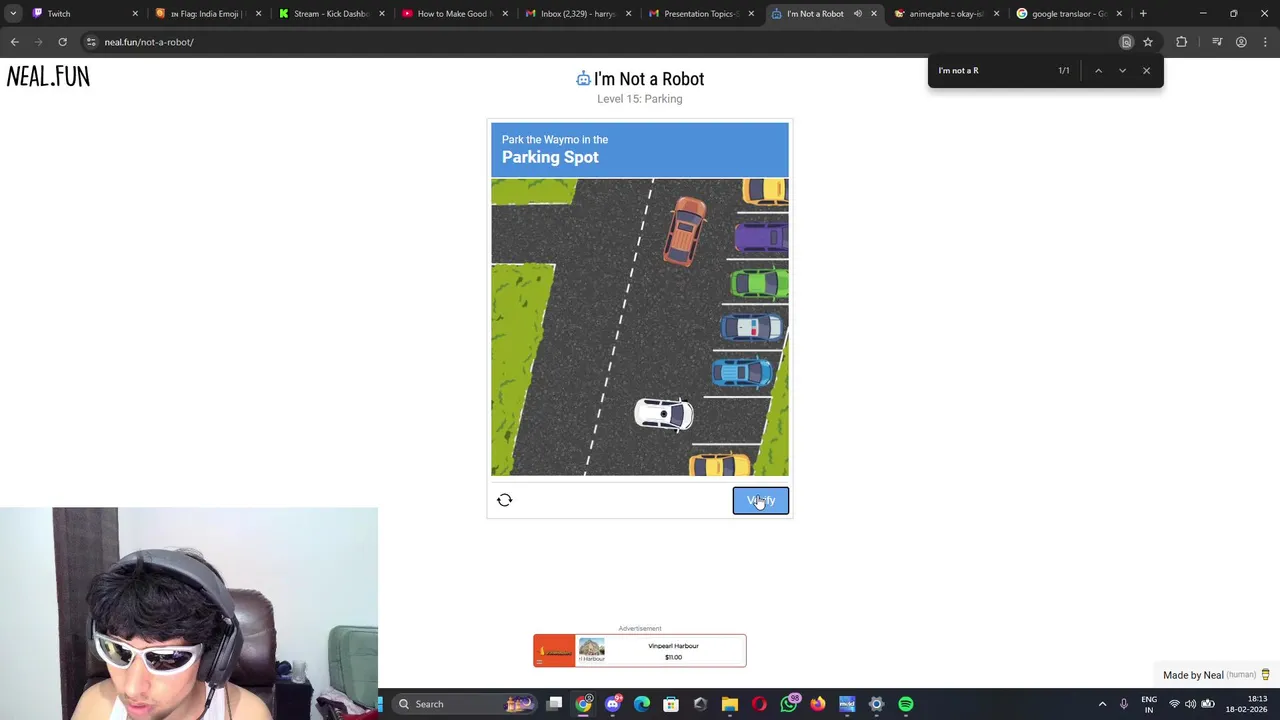Open Microsoft Edge from the taskbar
The height and width of the screenshot is (720, 1280).
click(642, 704)
